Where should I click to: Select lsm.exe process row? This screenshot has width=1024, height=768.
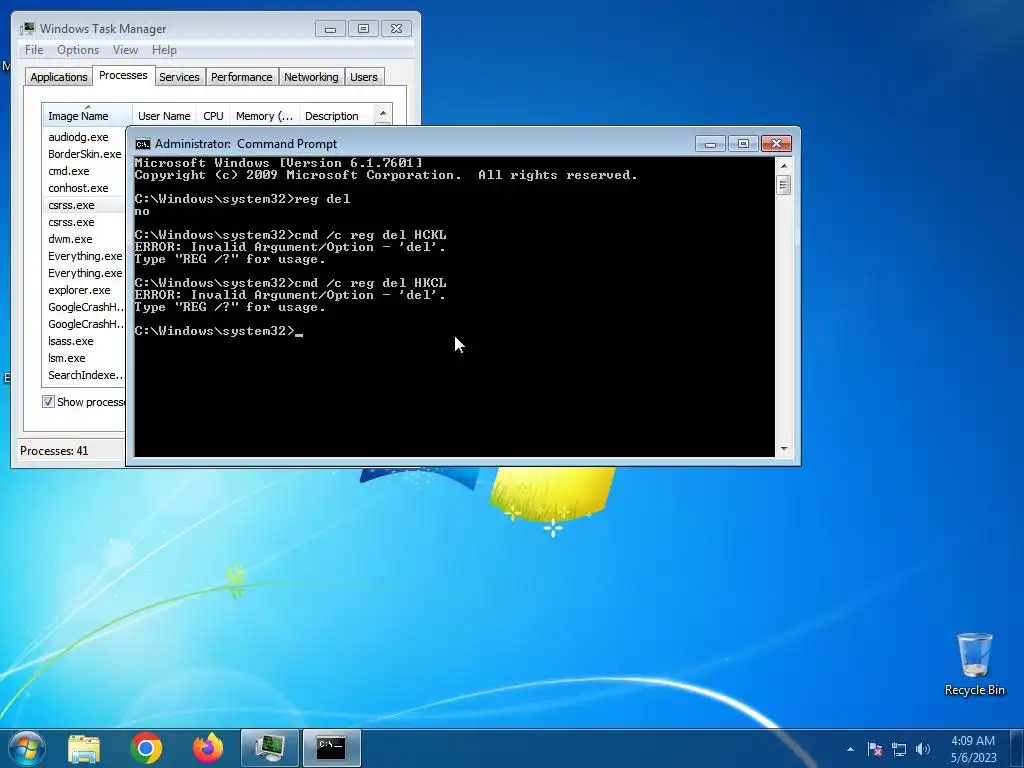pyautogui.click(x=84, y=358)
